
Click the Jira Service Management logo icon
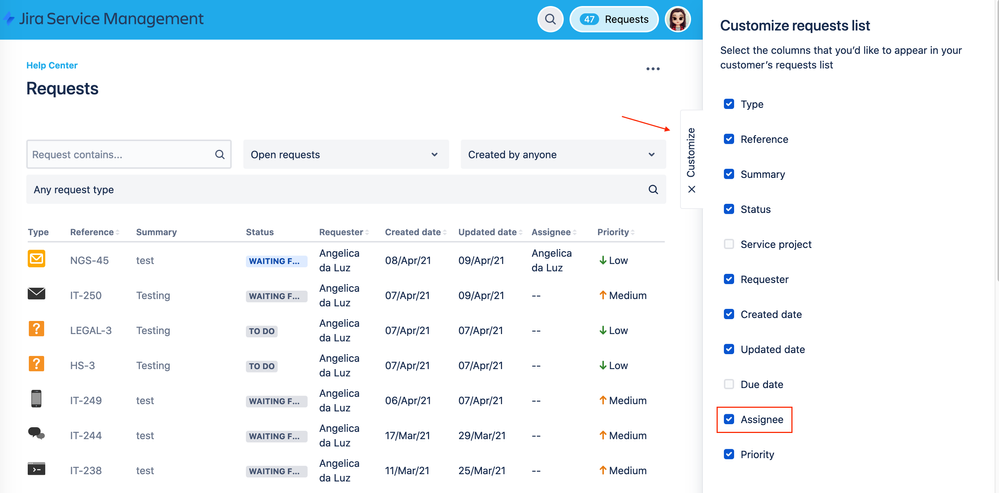pyautogui.click(x=9, y=18)
